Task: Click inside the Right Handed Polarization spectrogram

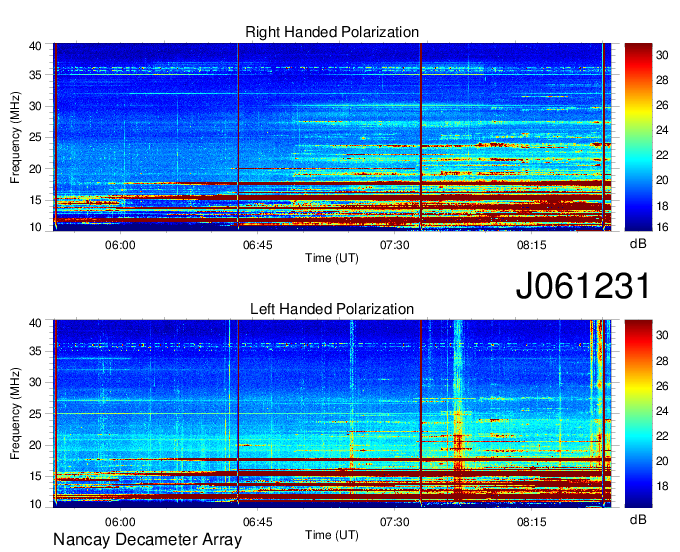Action: point(332,137)
